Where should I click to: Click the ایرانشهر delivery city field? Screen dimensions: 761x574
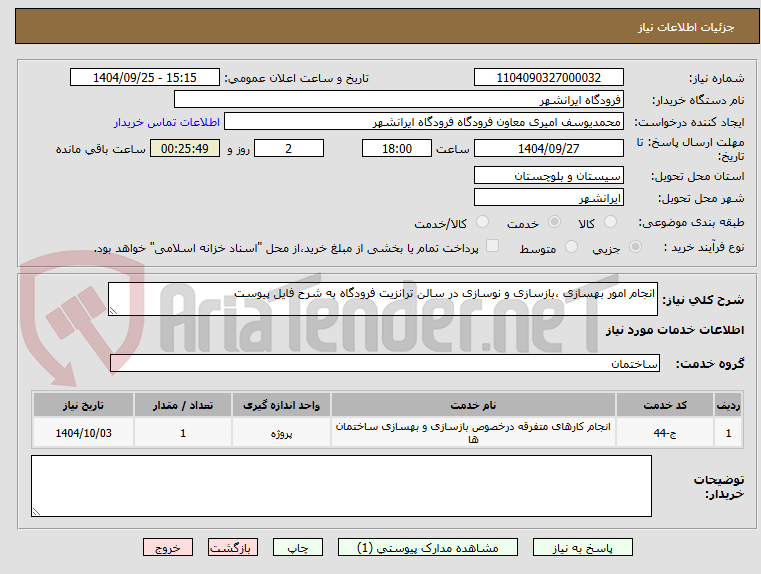point(548,197)
